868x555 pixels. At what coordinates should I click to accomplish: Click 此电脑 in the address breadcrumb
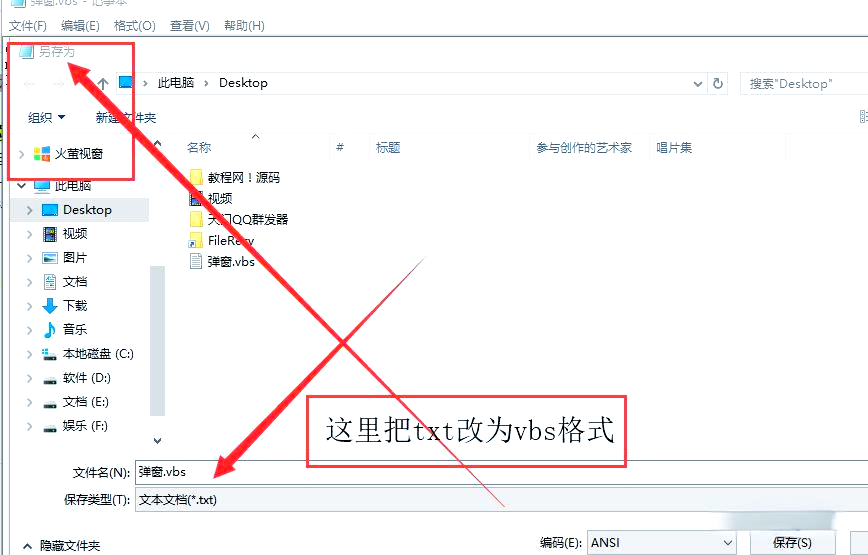coord(176,83)
